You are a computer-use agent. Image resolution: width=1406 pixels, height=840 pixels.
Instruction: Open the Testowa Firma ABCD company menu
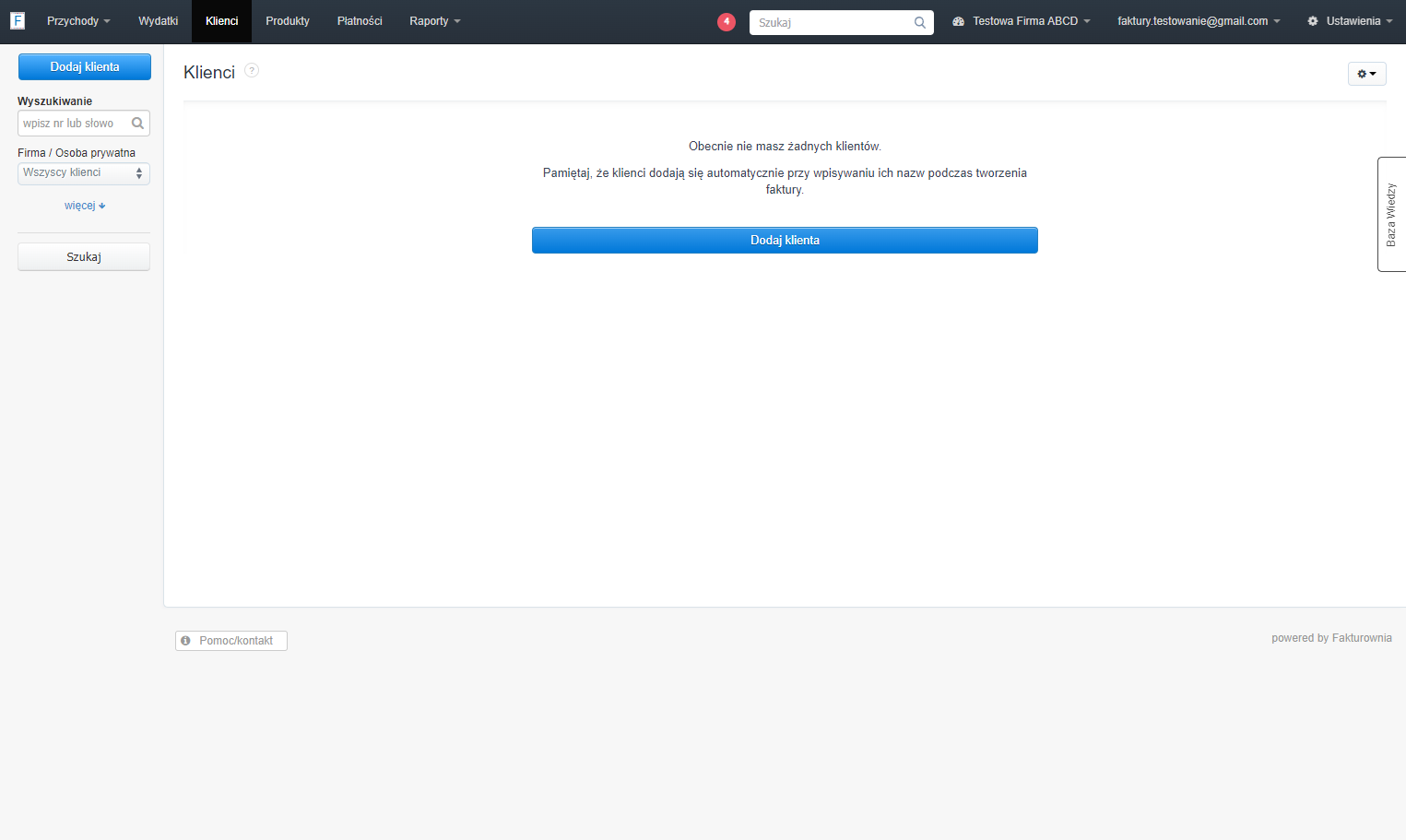pyautogui.click(x=1021, y=21)
